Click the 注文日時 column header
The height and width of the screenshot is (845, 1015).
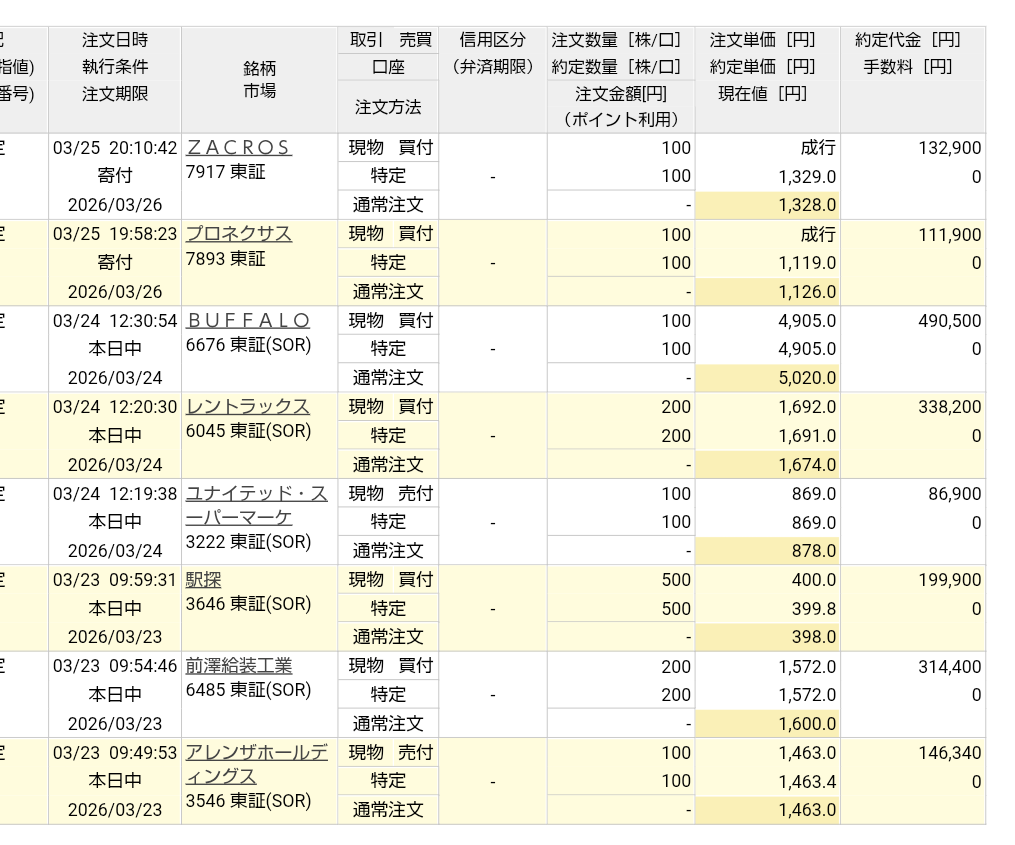coord(115,40)
